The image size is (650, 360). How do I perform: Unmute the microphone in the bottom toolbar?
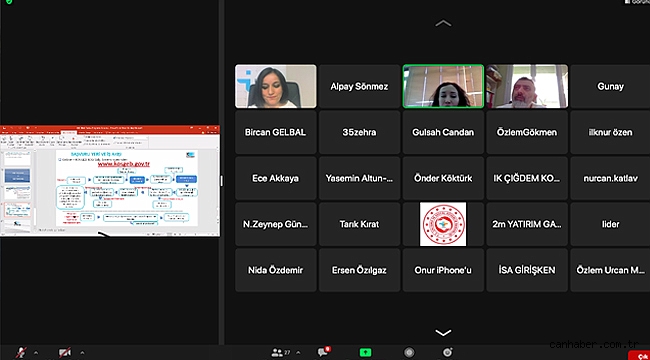click(21, 353)
